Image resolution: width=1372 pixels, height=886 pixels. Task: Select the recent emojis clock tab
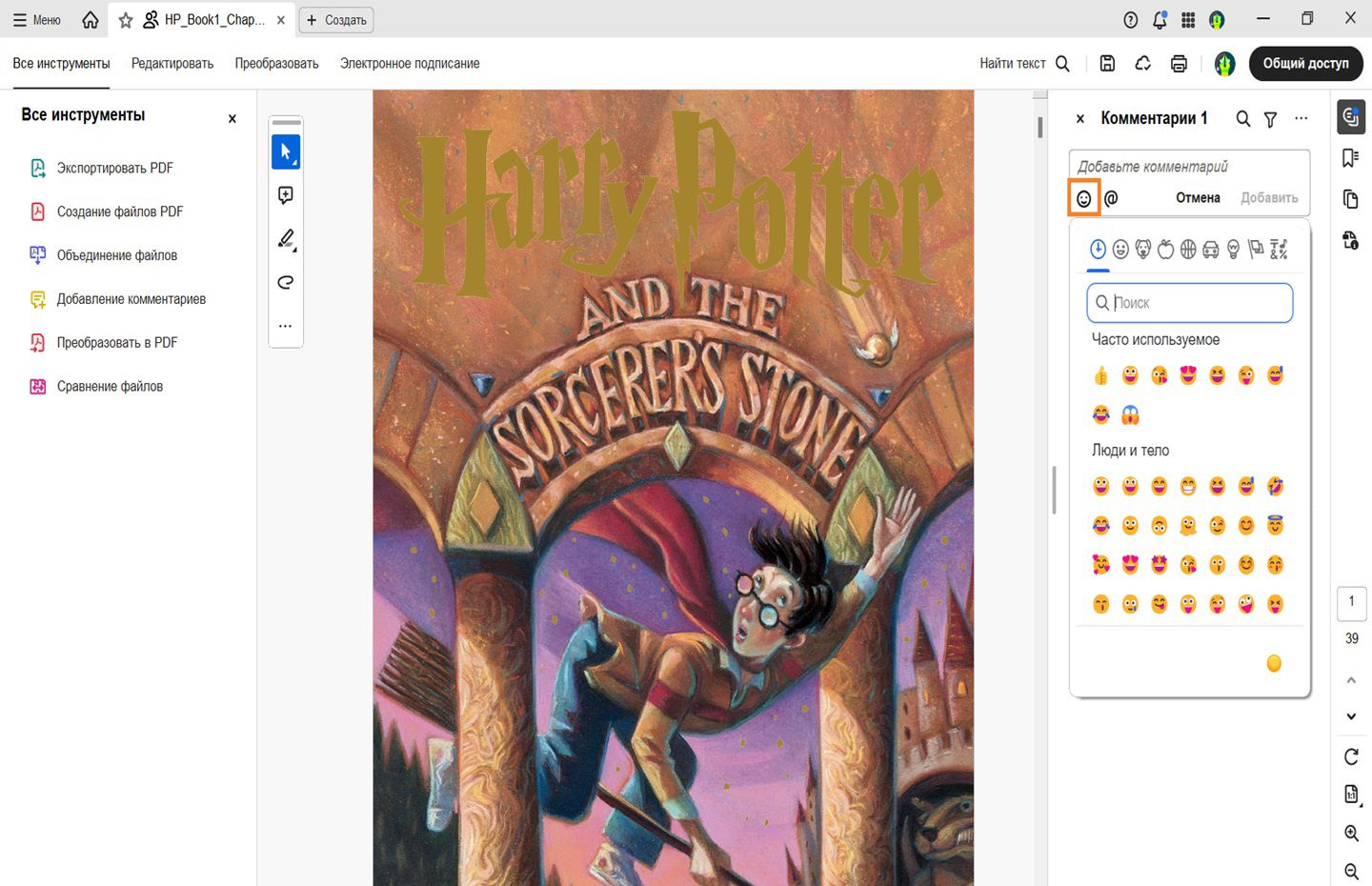pos(1098,250)
